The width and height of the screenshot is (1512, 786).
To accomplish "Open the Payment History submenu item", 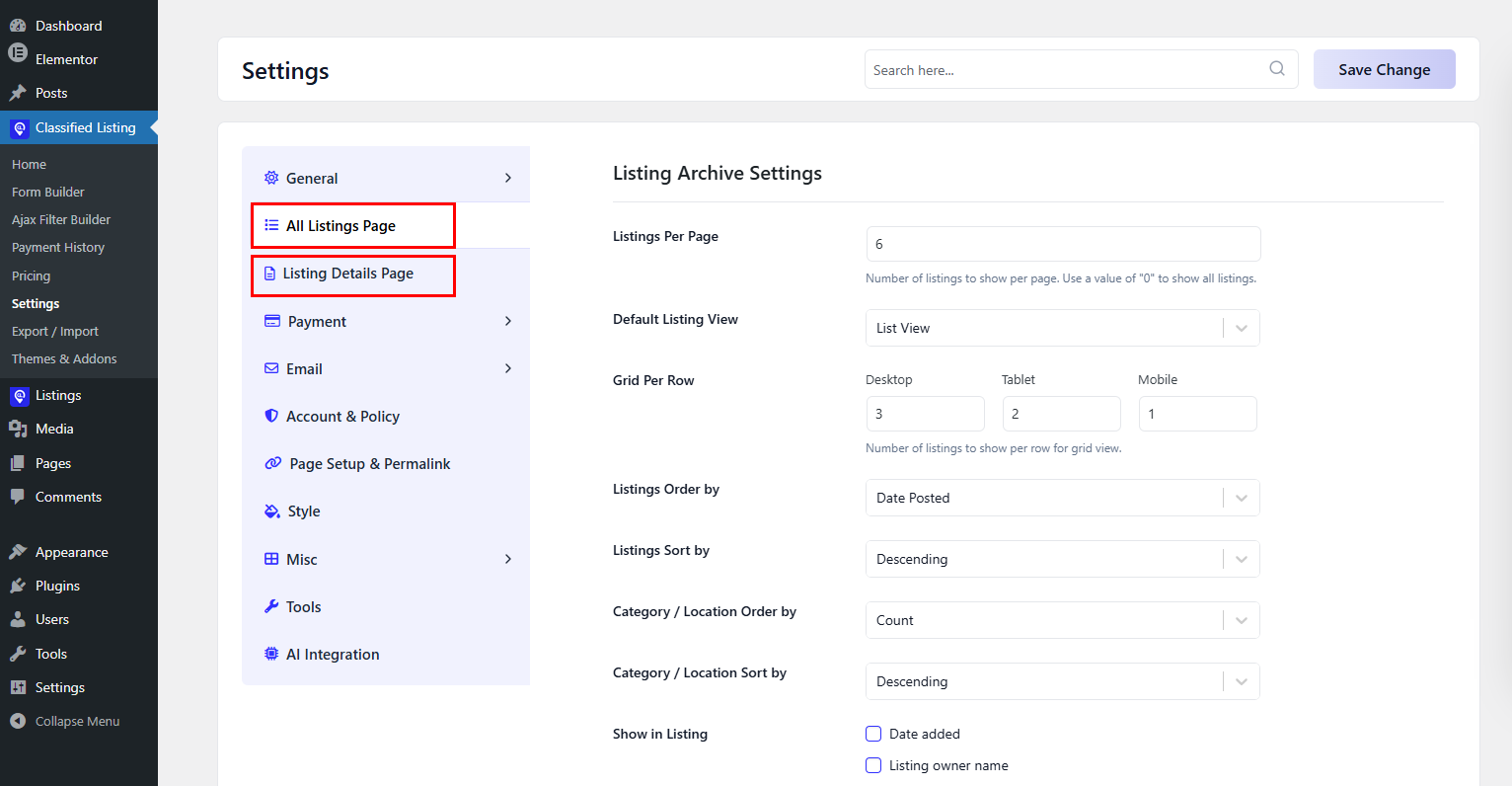I will point(58,248).
